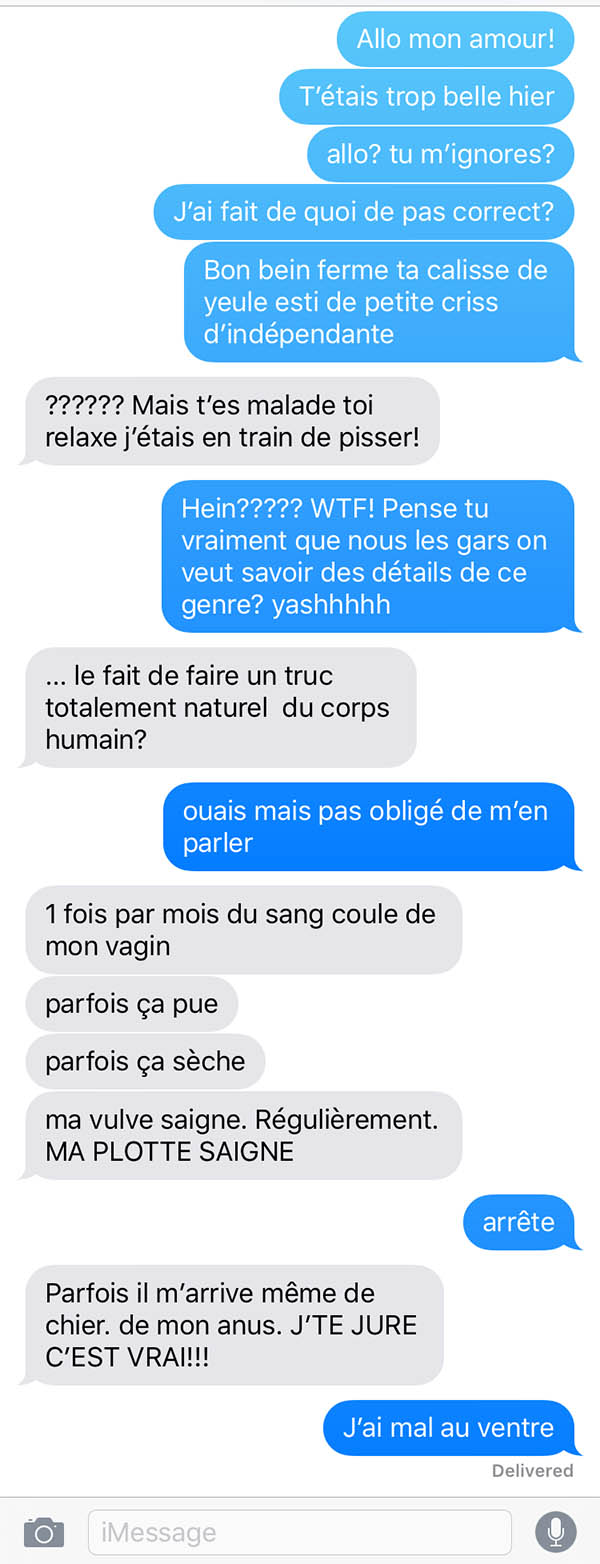Viewport: 600px width, 1564px height.
Task: Select the "allo? tu m'ignores?" message
Action: 441,154
